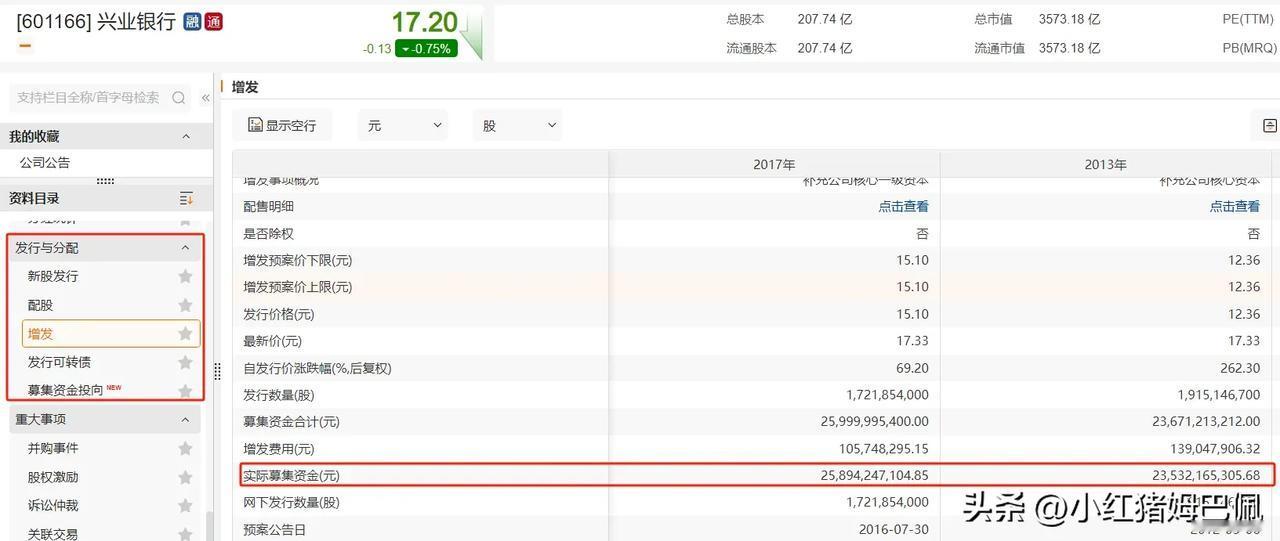The image size is (1280, 541).
Task: Collapse the 重大事项 section
Action: click(x=185, y=419)
